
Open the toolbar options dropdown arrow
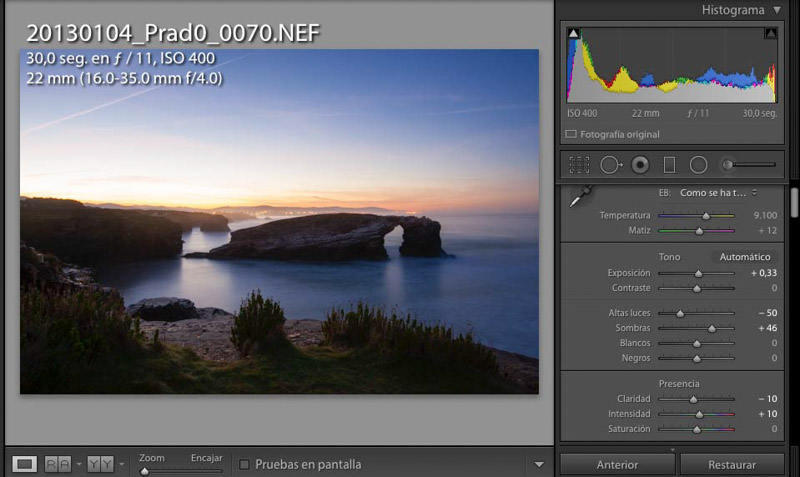pyautogui.click(x=539, y=464)
